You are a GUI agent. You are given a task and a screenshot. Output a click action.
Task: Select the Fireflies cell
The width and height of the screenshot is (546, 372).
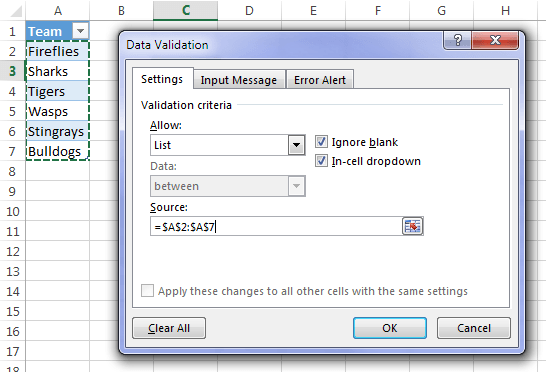(57, 51)
